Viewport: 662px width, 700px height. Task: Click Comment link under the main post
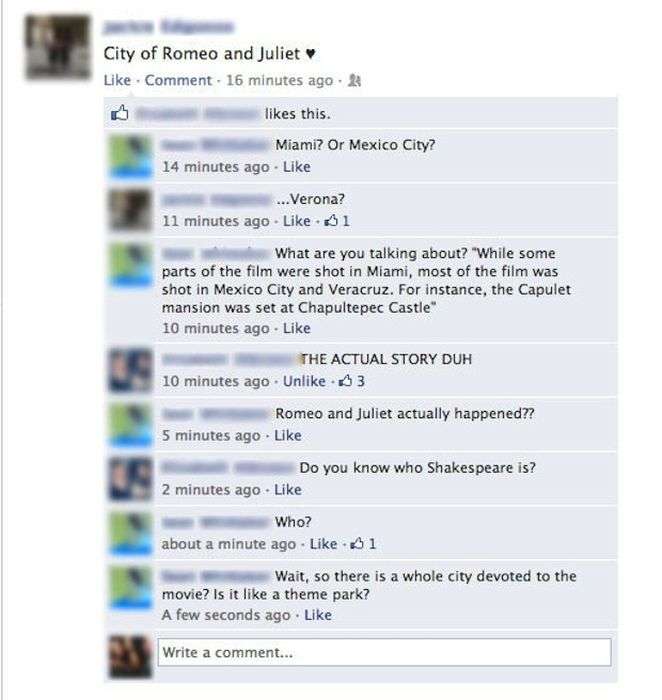[178, 80]
